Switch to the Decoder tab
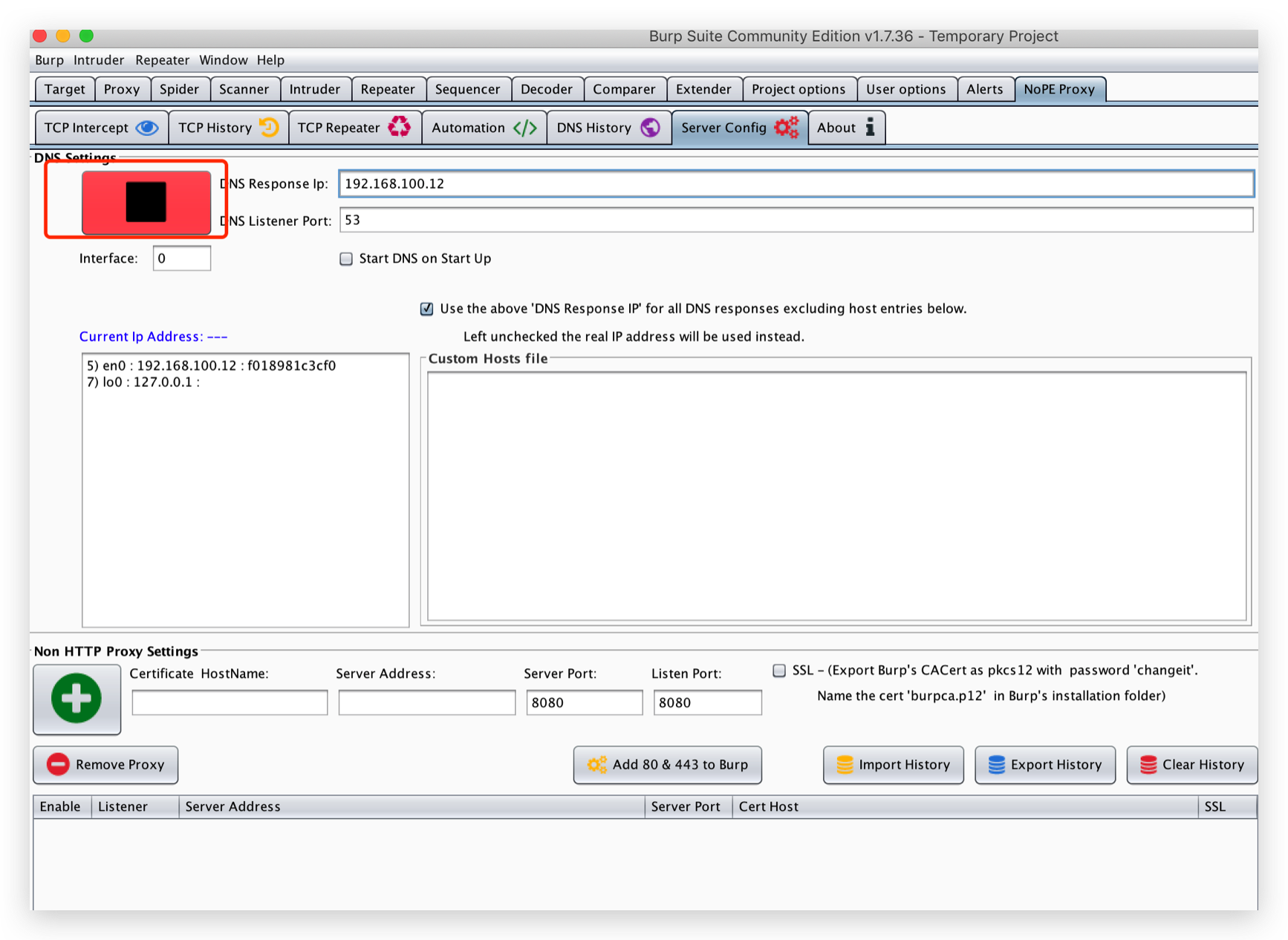 [547, 89]
